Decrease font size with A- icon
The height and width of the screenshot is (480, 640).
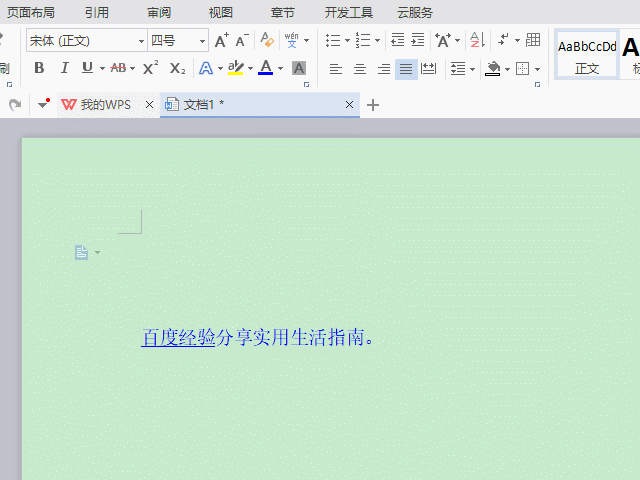click(242, 40)
